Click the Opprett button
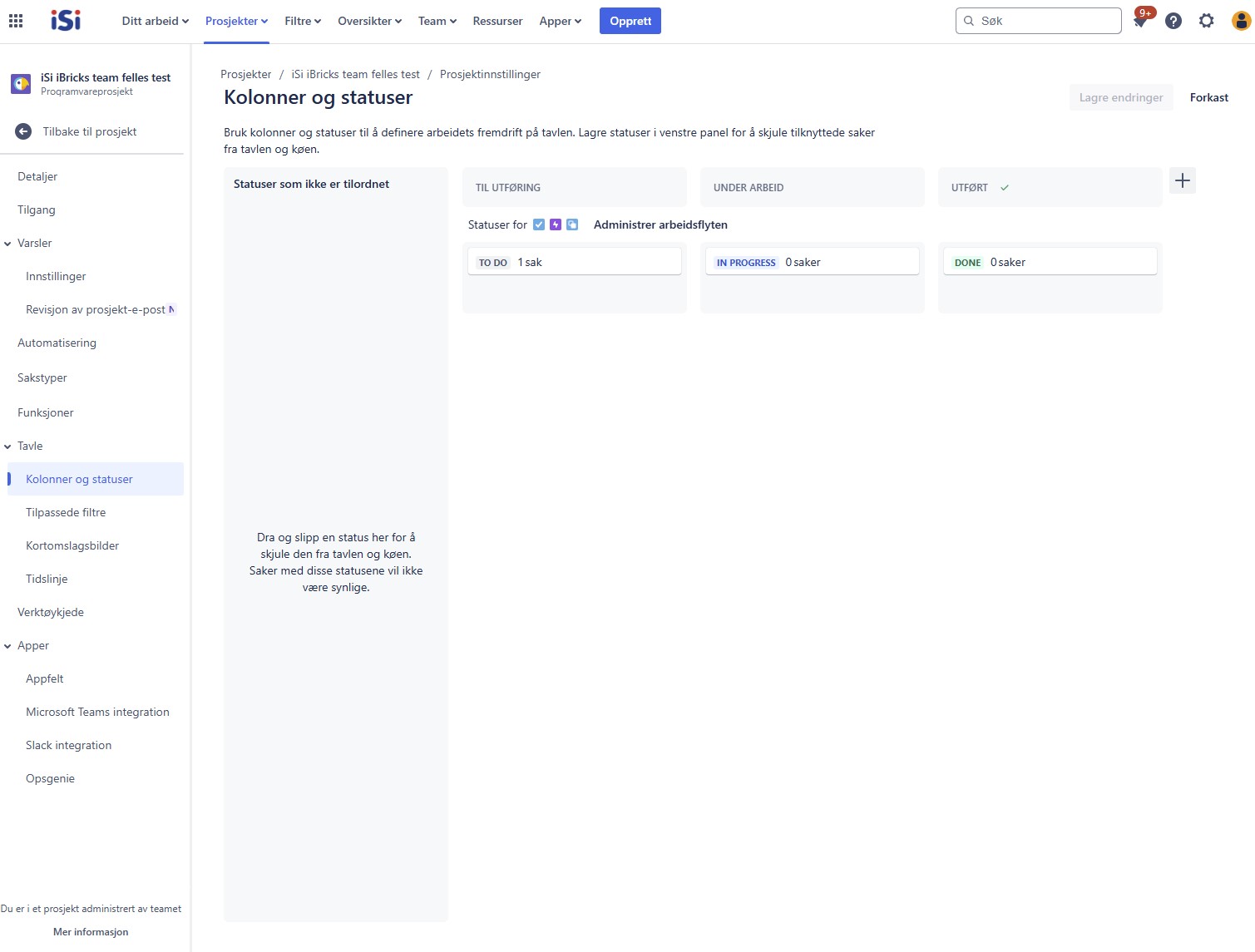The image size is (1255, 952). pyautogui.click(x=630, y=21)
